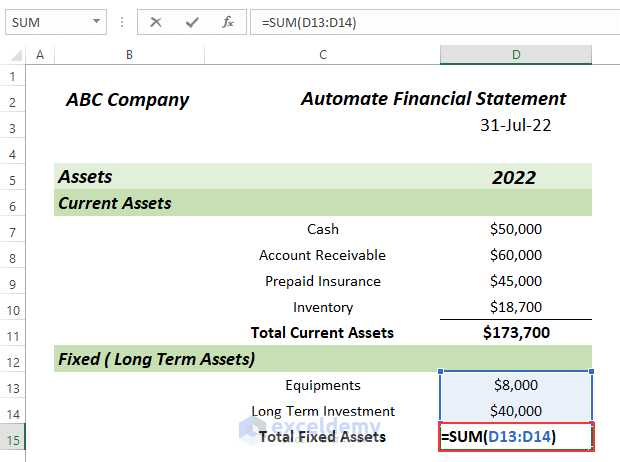Click the ABC Company title cell
Screen dimensions: 620x462
[128, 99]
